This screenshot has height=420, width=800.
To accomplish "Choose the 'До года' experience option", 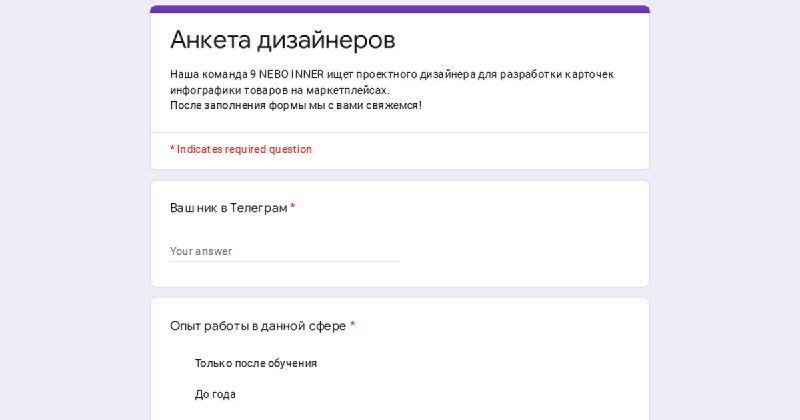I will (215, 394).
